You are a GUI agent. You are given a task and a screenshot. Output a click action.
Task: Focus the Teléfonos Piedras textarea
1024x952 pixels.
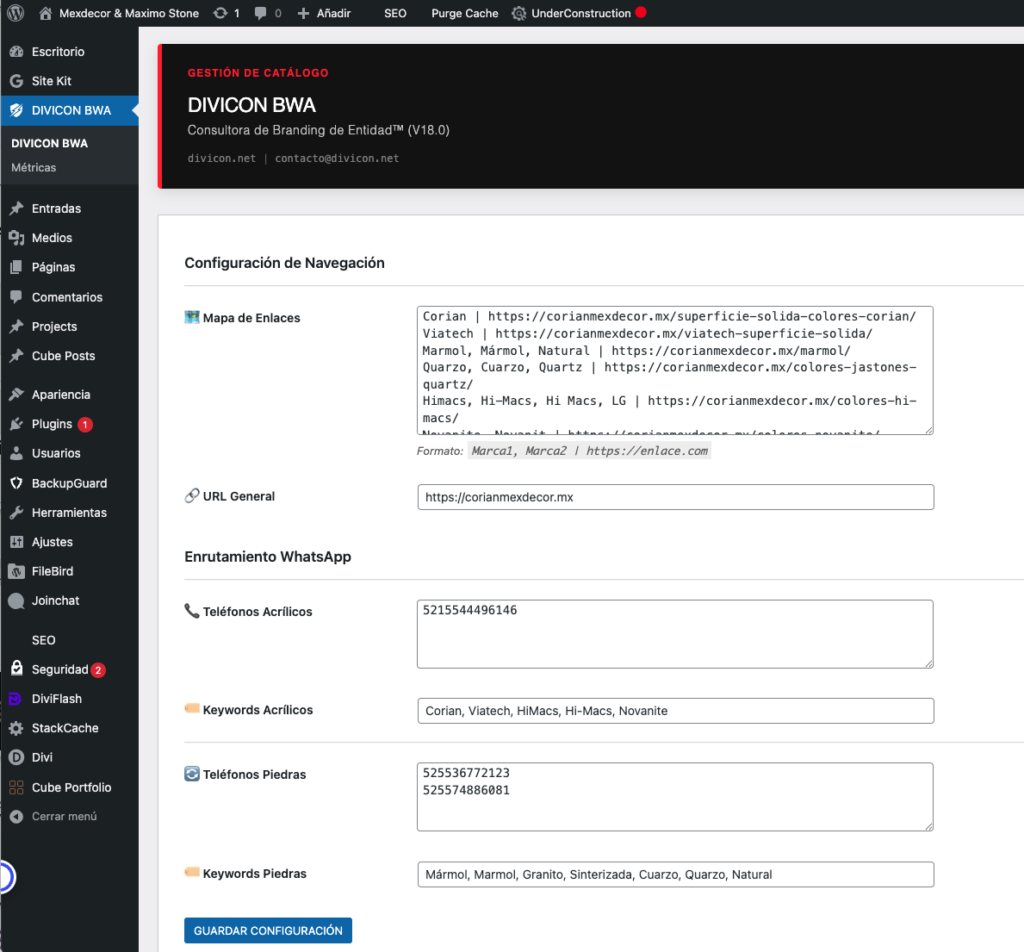(x=675, y=797)
